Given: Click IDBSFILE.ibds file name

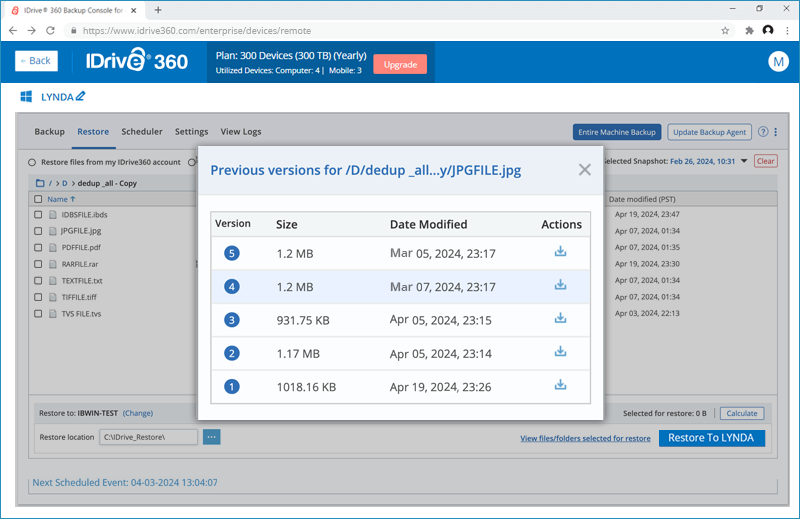Looking at the screenshot, I should 84,215.
